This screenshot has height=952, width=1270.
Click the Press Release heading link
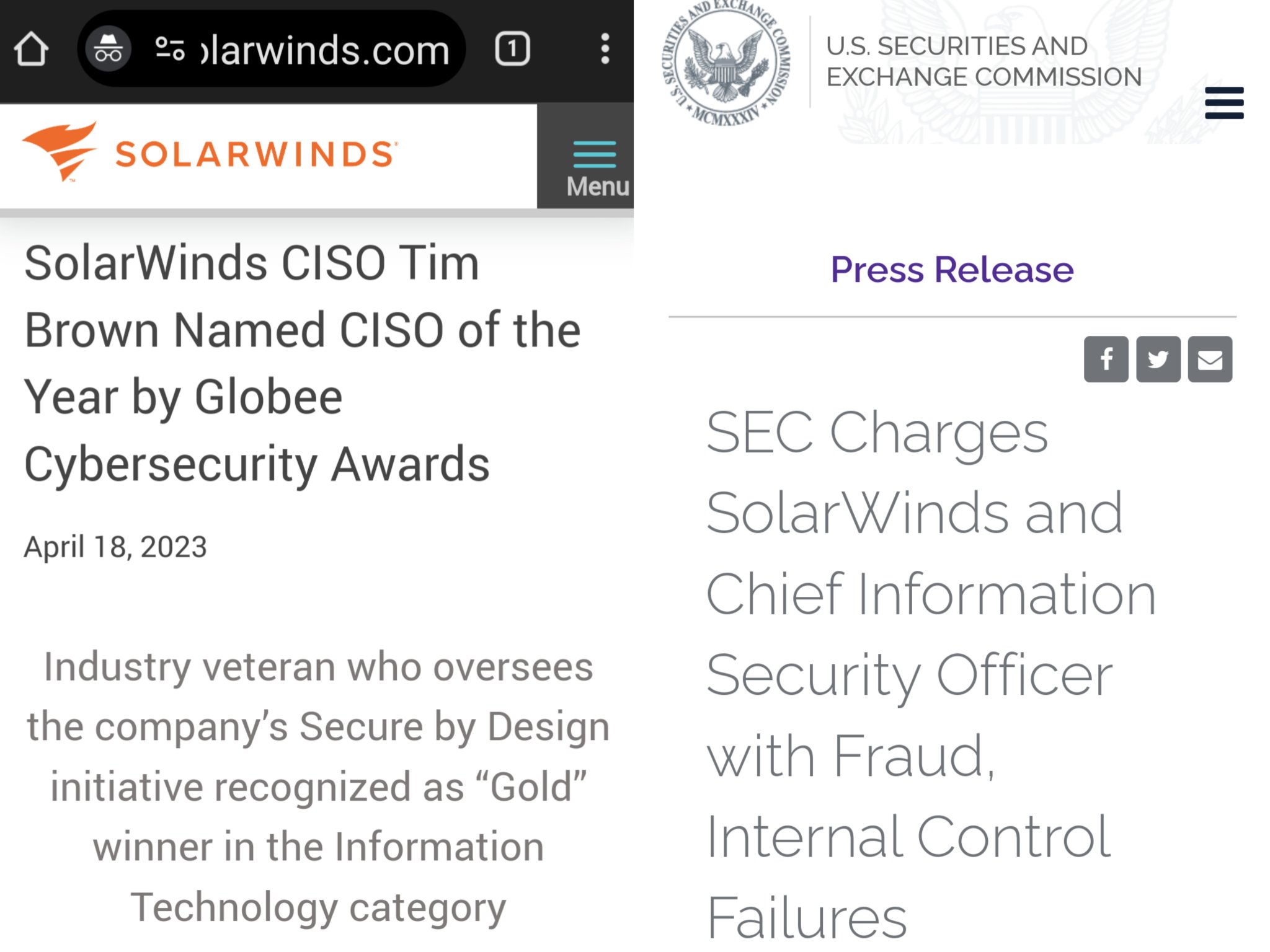click(952, 270)
